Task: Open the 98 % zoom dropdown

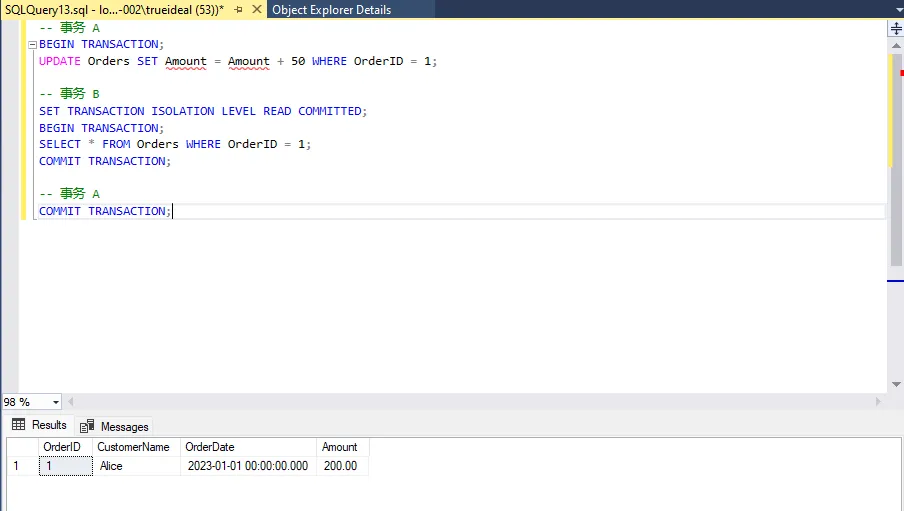Action: coord(55,402)
